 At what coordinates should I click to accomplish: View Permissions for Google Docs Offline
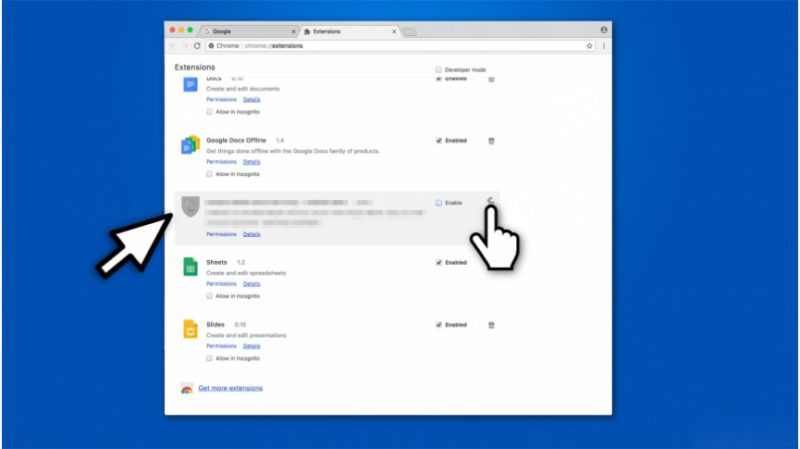point(221,161)
